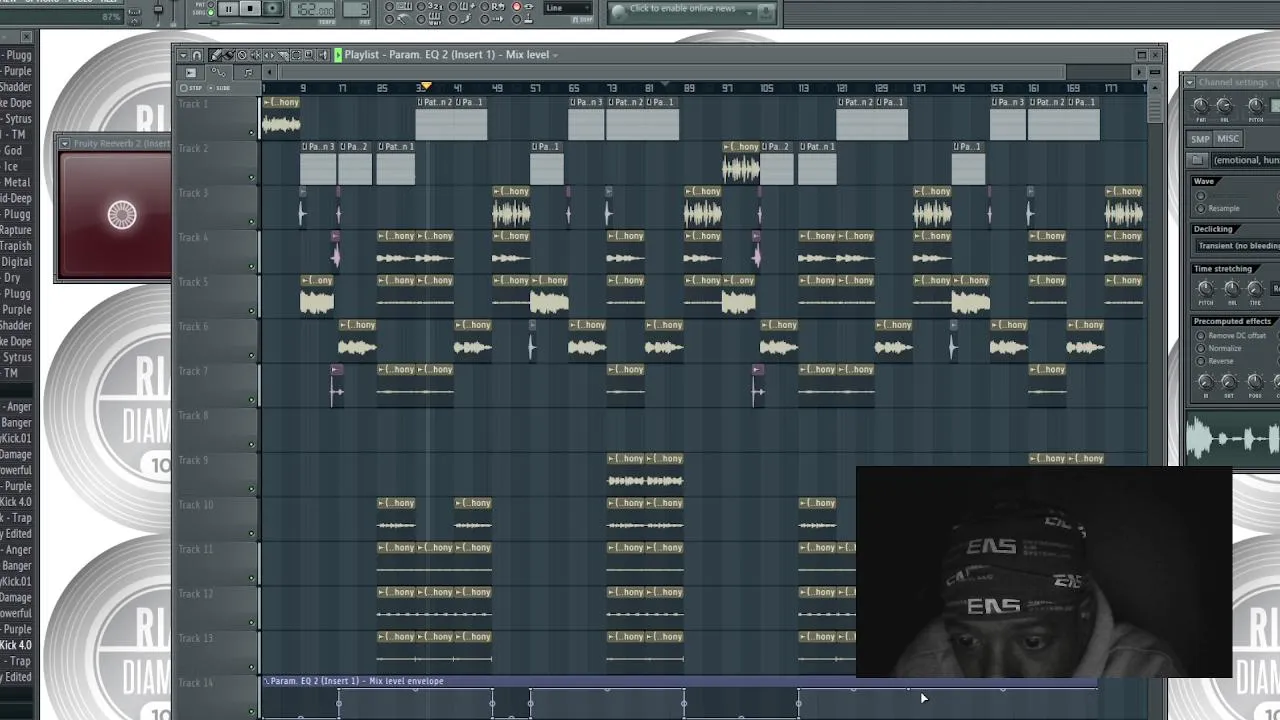Open the MISC tab in Channel settings
The image size is (1280, 720).
1227,139
